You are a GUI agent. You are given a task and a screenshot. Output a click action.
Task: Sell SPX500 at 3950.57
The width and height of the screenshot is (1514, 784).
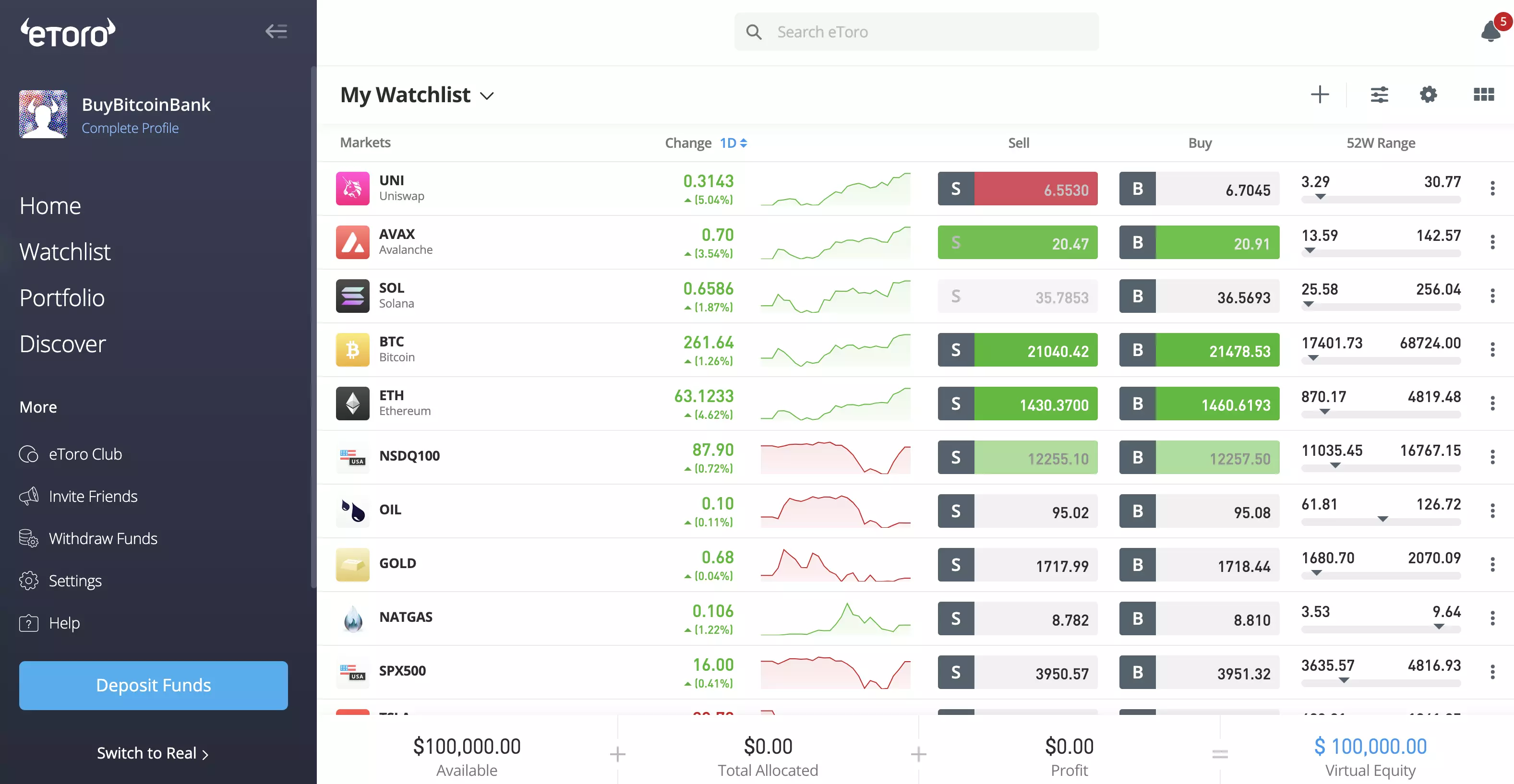click(x=1017, y=672)
